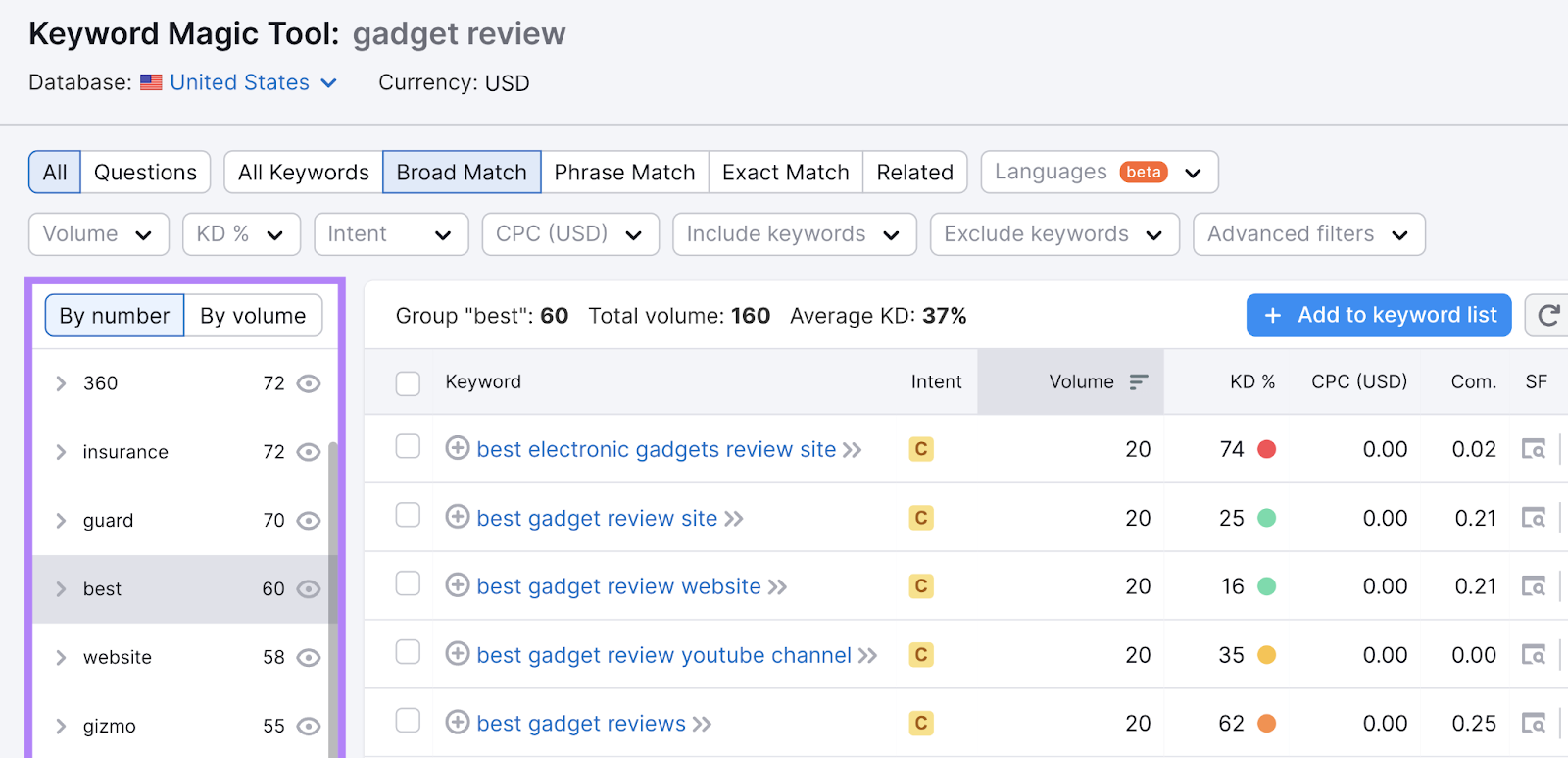This screenshot has height=758, width=1568.
Task: Click the Add to keyword list button
Action: coord(1378,316)
